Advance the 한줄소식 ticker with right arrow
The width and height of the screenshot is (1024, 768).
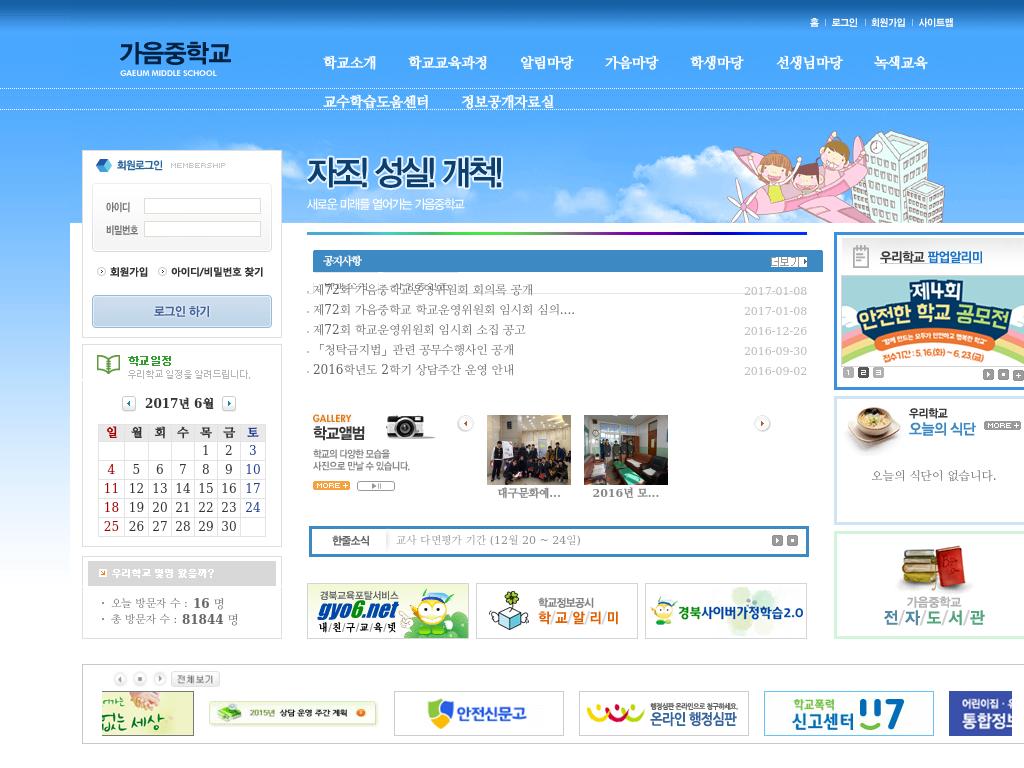tap(777, 540)
